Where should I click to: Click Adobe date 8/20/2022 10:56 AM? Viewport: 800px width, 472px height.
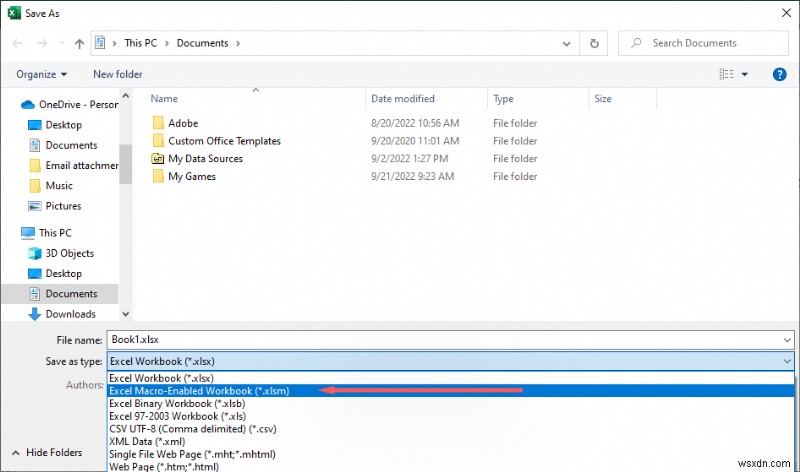click(415, 123)
